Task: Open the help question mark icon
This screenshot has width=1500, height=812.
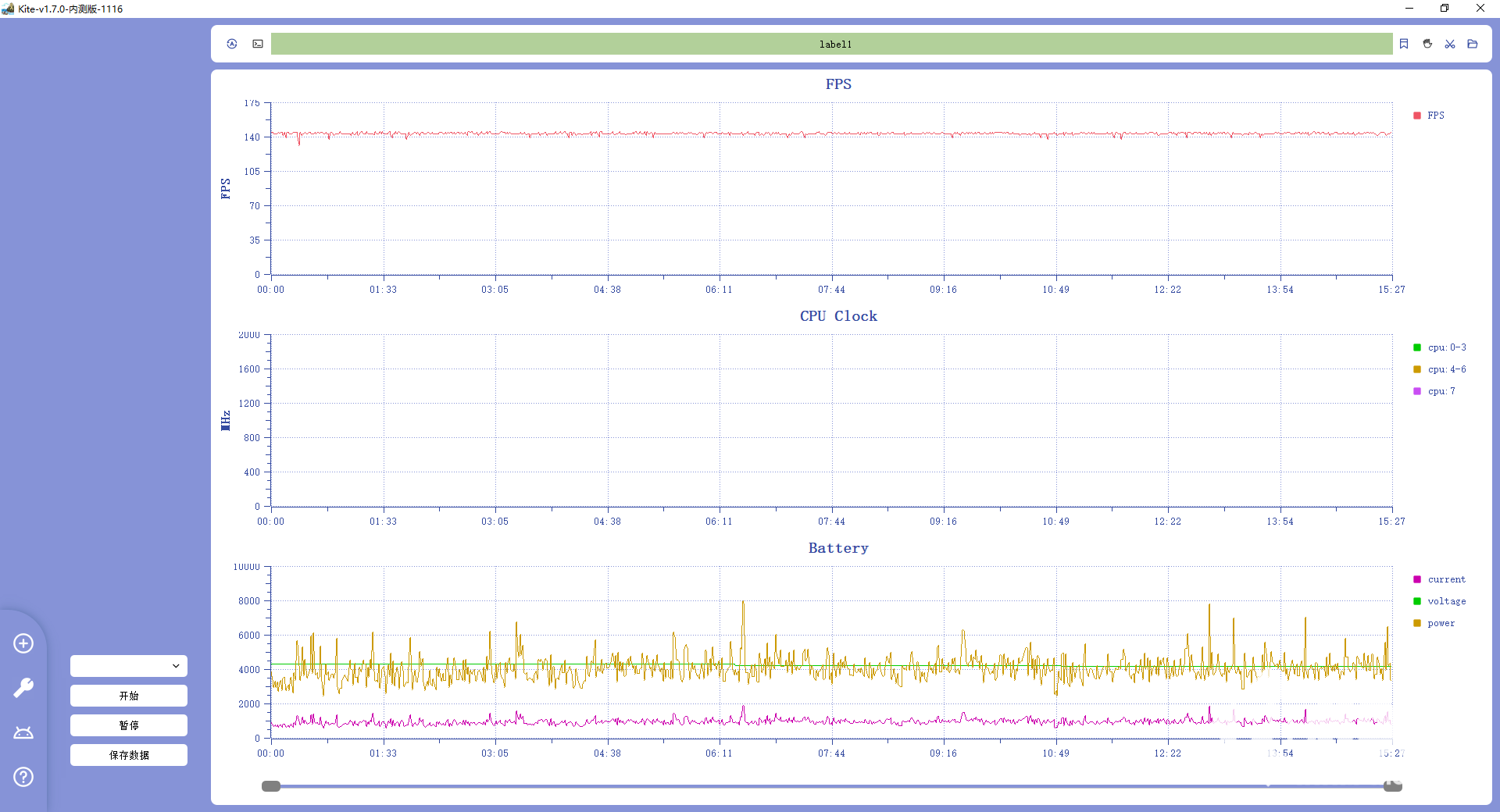Action: click(x=23, y=777)
